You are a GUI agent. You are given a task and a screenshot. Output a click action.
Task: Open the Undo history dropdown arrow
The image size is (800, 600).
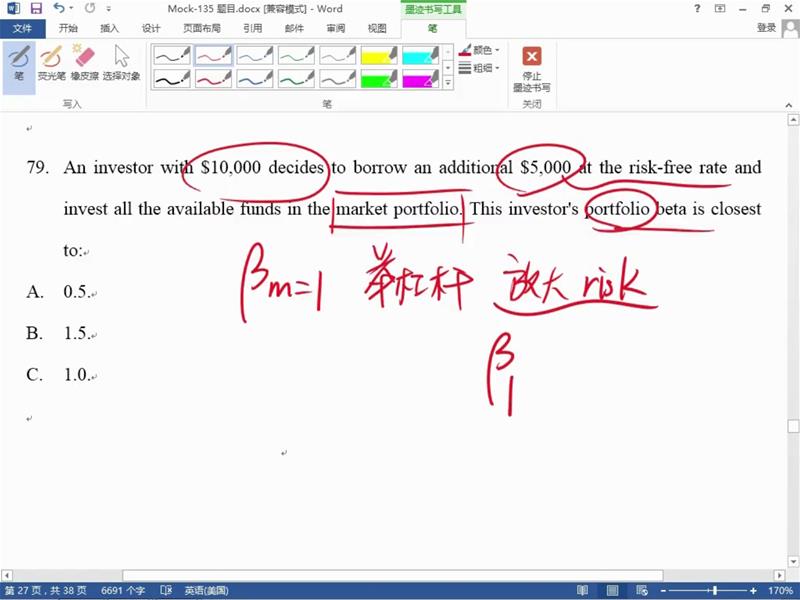tap(71, 9)
